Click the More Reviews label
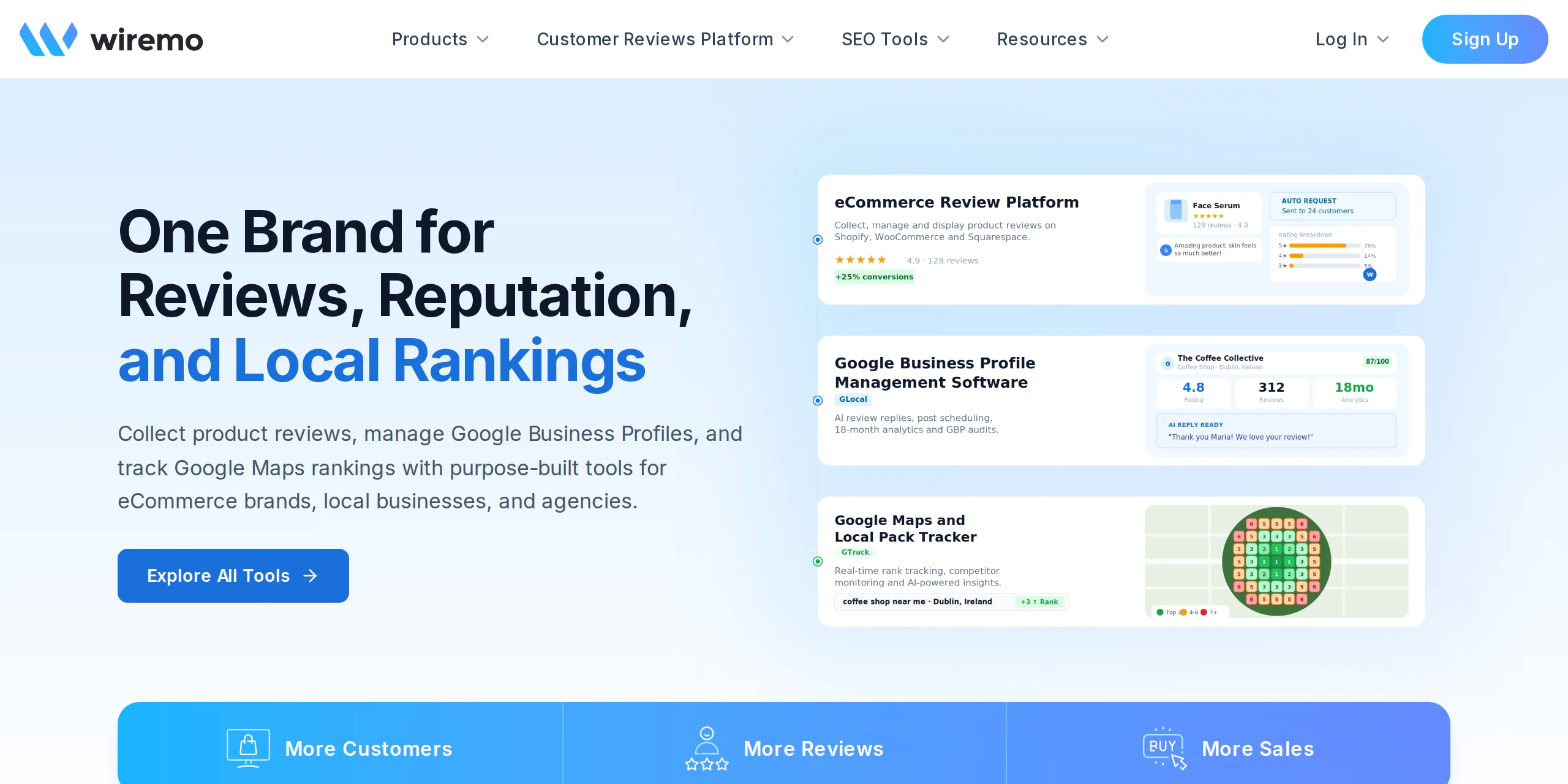 813,748
